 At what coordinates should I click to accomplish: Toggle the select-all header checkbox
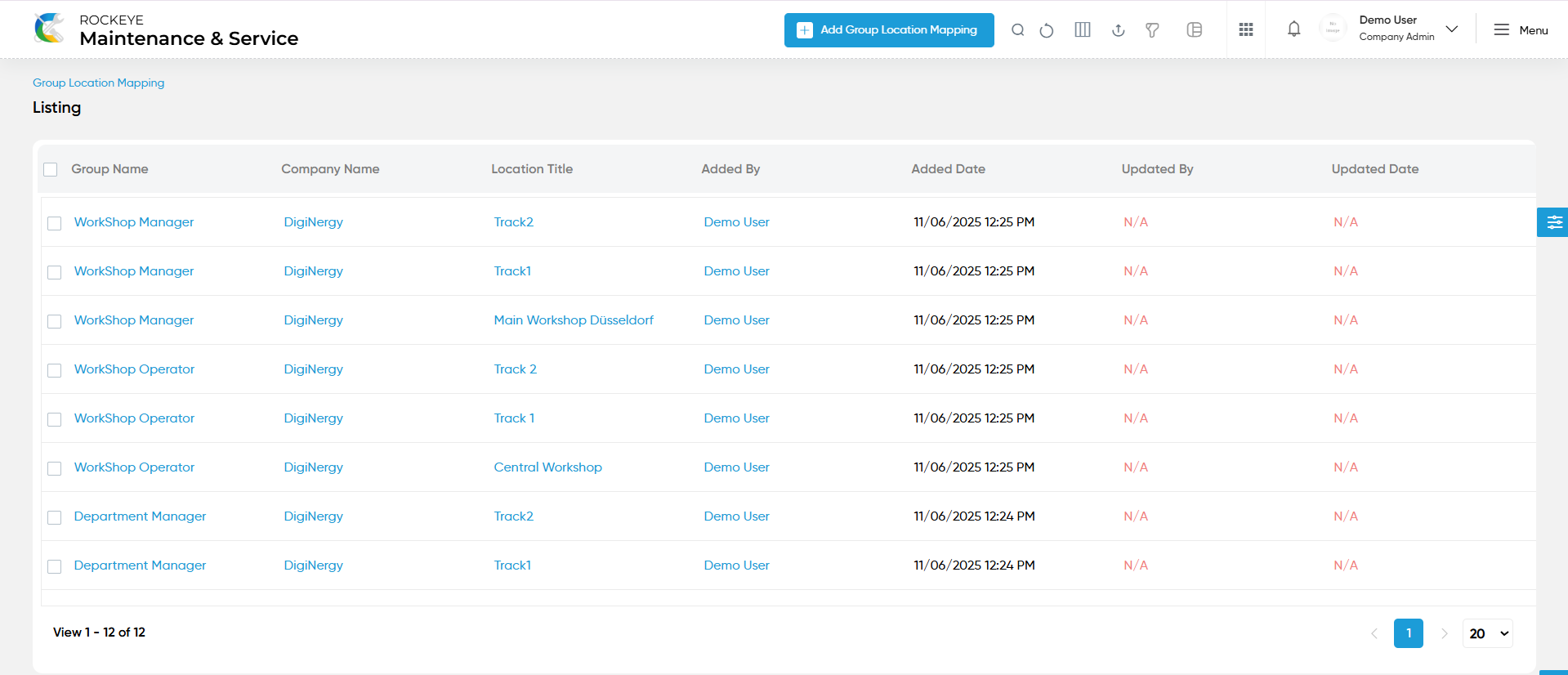click(x=51, y=169)
